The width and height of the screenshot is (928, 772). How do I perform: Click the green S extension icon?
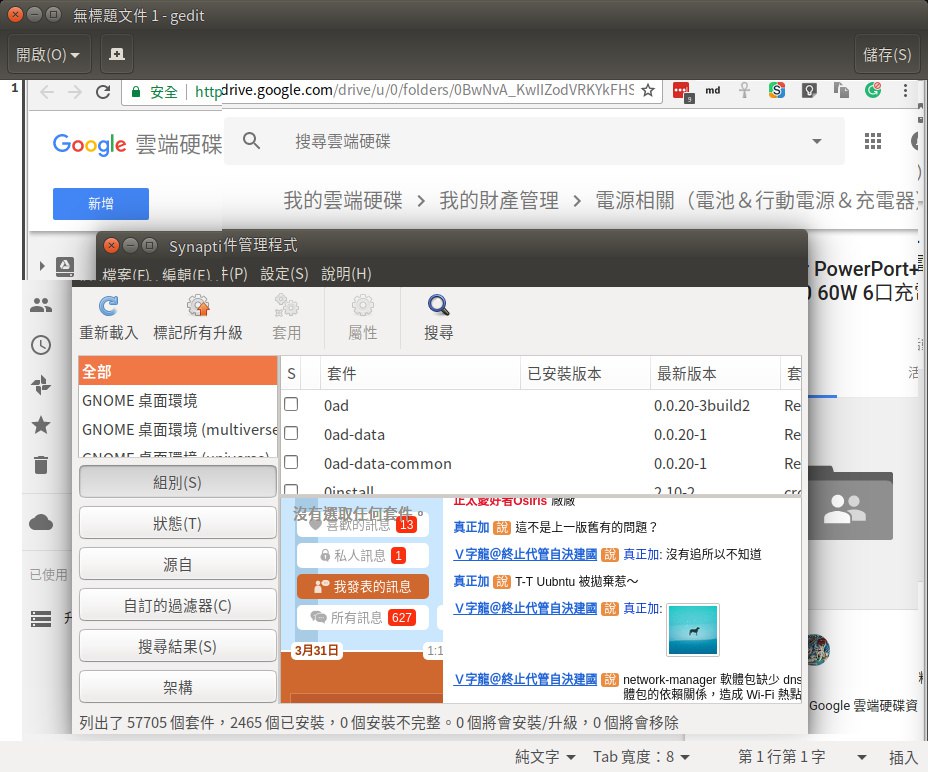(x=776, y=91)
